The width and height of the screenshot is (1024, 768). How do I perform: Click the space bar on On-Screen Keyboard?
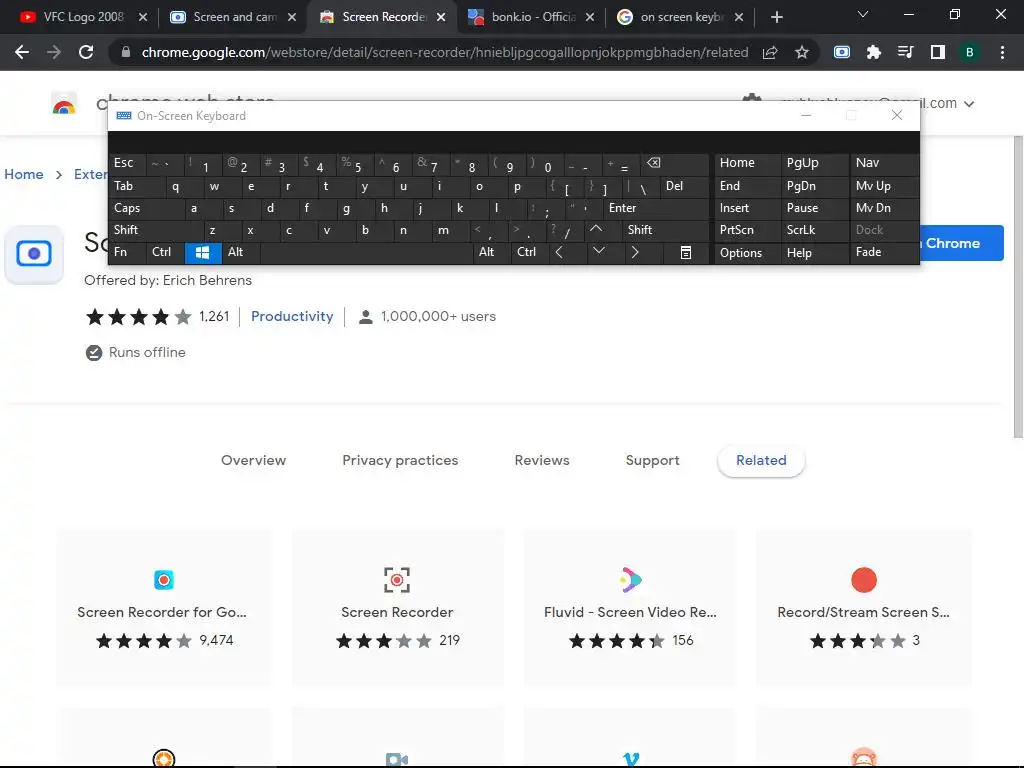pos(367,252)
